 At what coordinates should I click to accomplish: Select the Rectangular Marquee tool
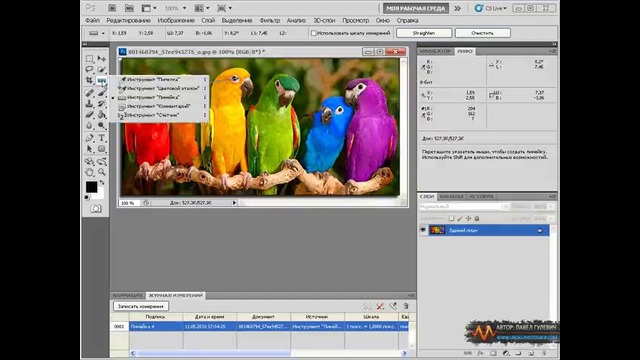pyautogui.click(x=89, y=59)
